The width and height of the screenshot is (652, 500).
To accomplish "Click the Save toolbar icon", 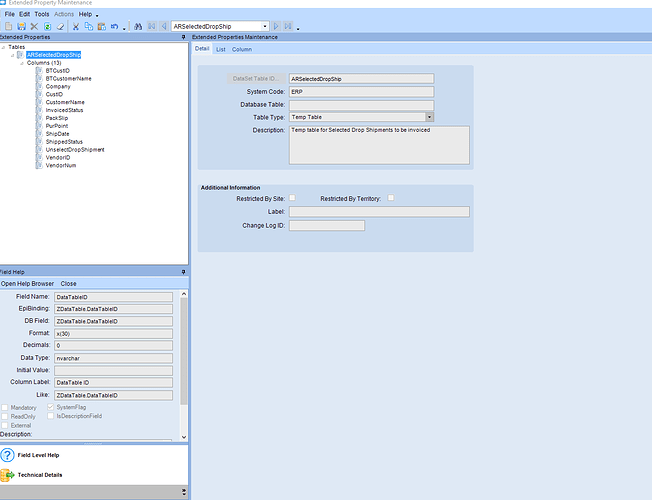I will (x=22, y=26).
